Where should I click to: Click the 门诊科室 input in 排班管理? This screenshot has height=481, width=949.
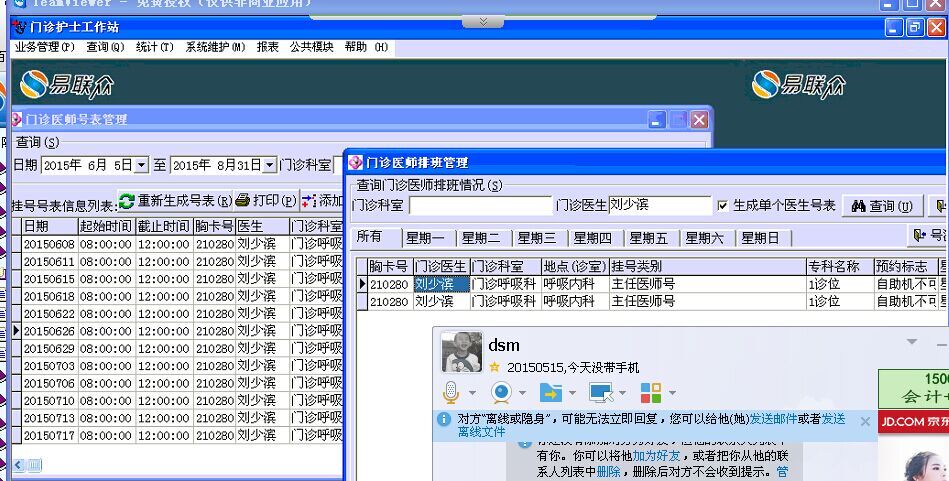click(481, 206)
